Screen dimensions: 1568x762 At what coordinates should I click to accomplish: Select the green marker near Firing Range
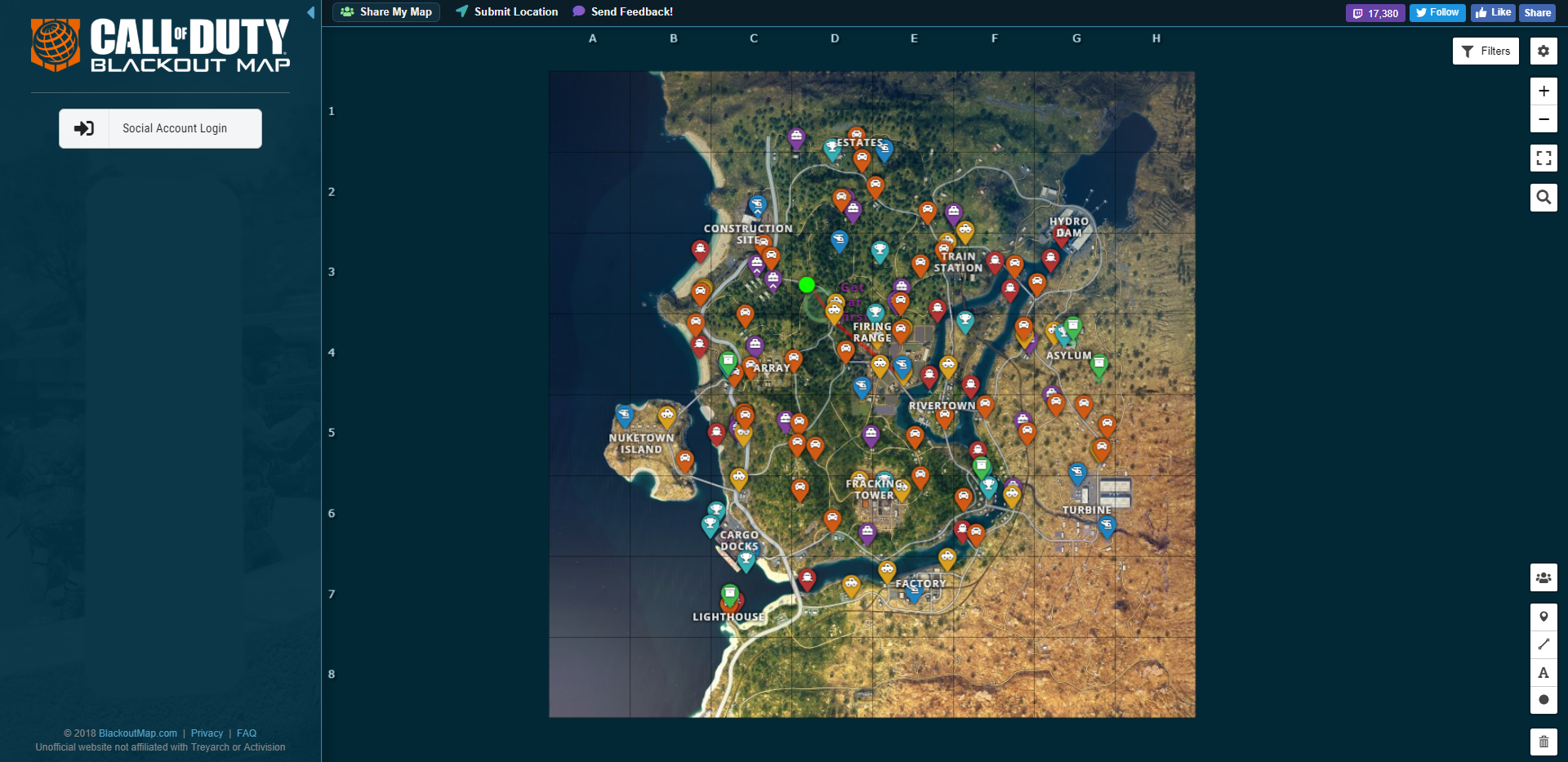[807, 285]
